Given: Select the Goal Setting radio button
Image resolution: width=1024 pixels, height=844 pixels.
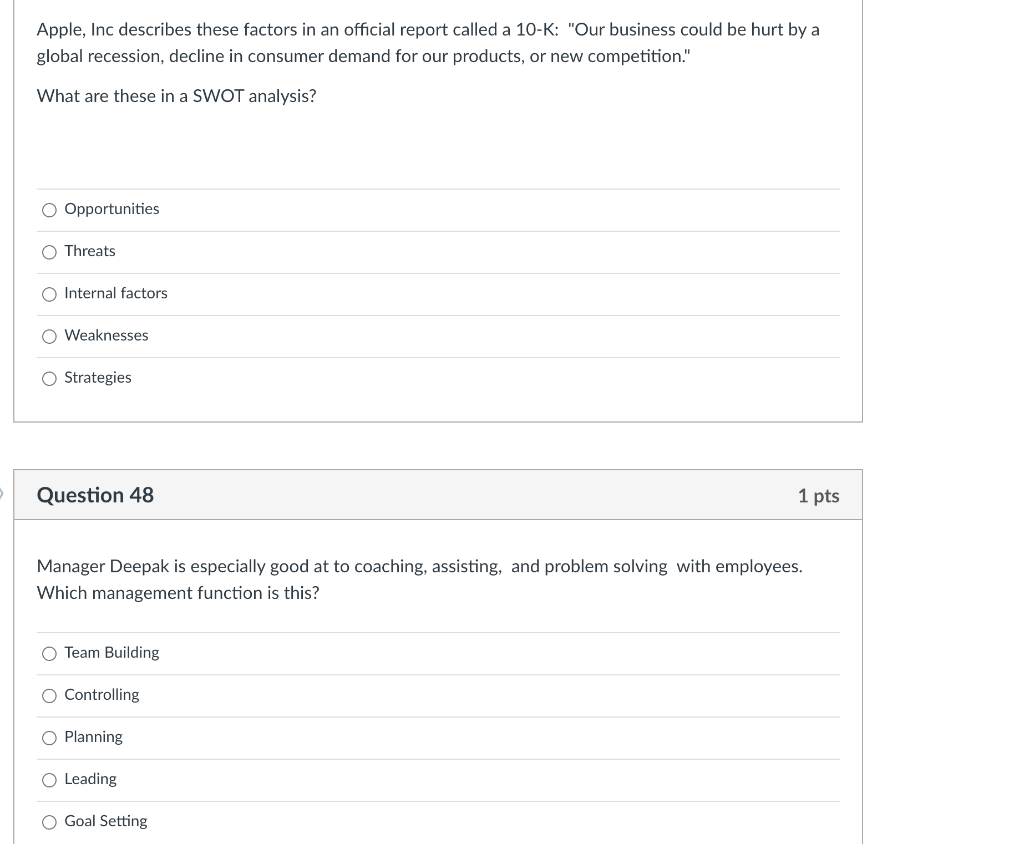Looking at the screenshot, I should (x=49, y=821).
